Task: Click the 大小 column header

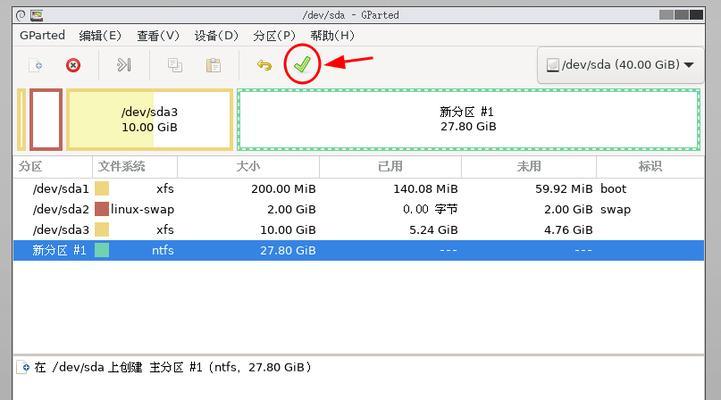Action: click(x=248, y=166)
